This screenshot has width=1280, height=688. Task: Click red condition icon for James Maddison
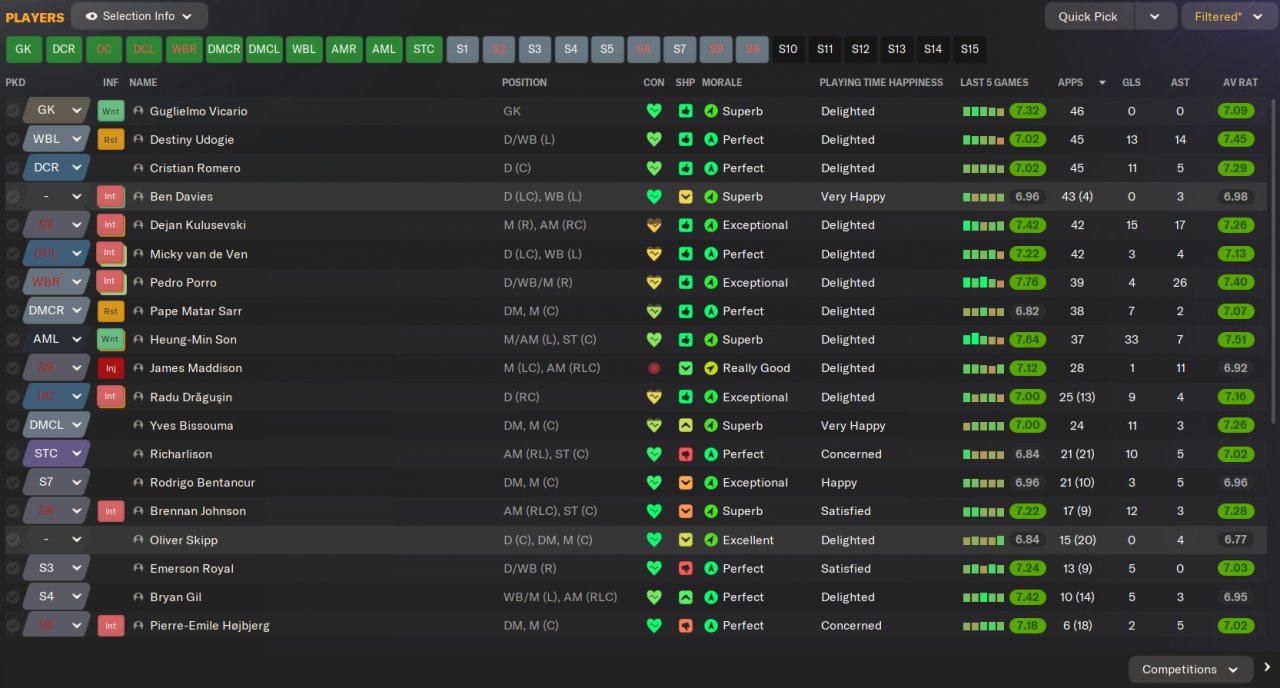pos(654,368)
